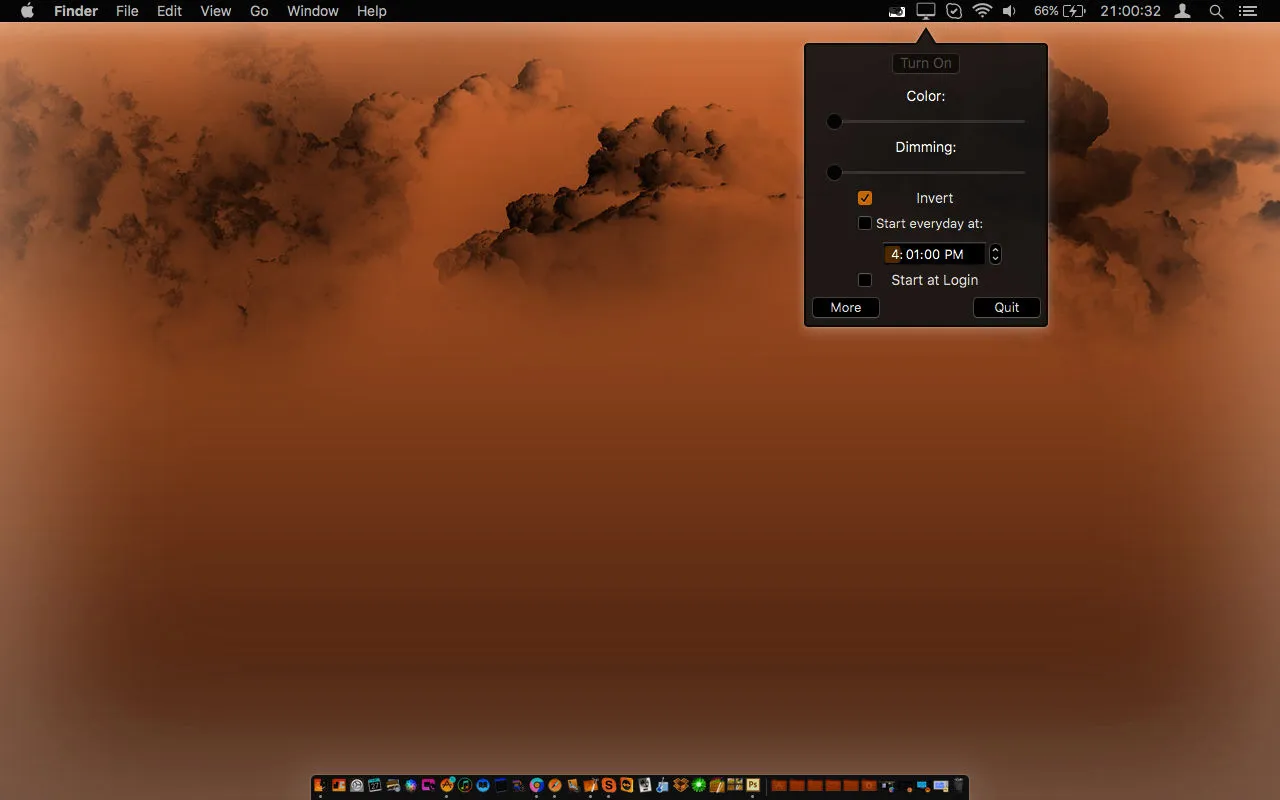Open Notification Center from the menu bar

pos(1247,11)
